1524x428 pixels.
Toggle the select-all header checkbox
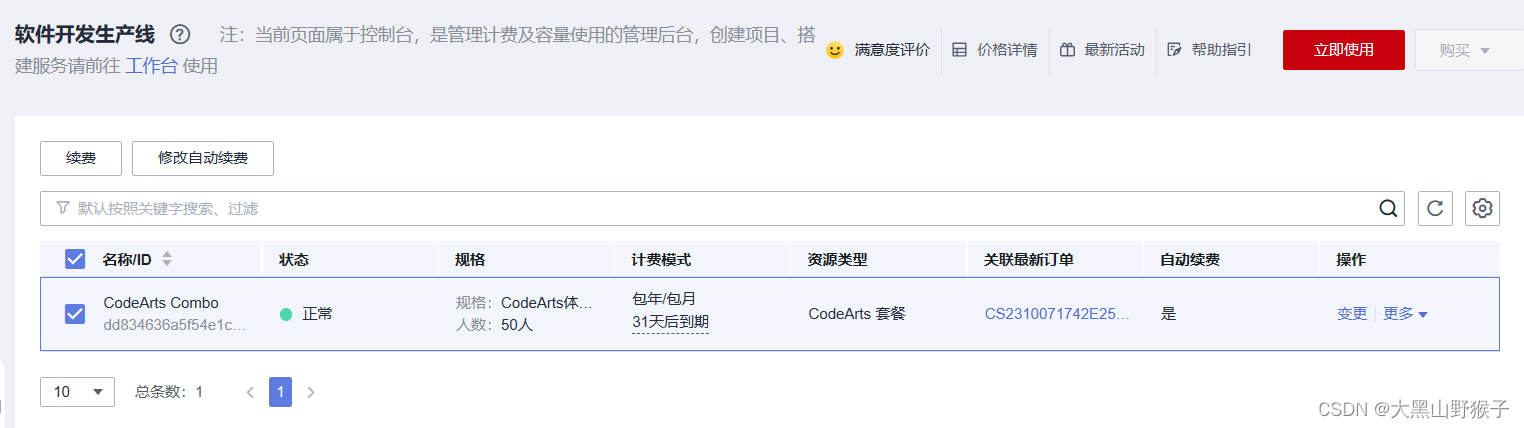75,259
